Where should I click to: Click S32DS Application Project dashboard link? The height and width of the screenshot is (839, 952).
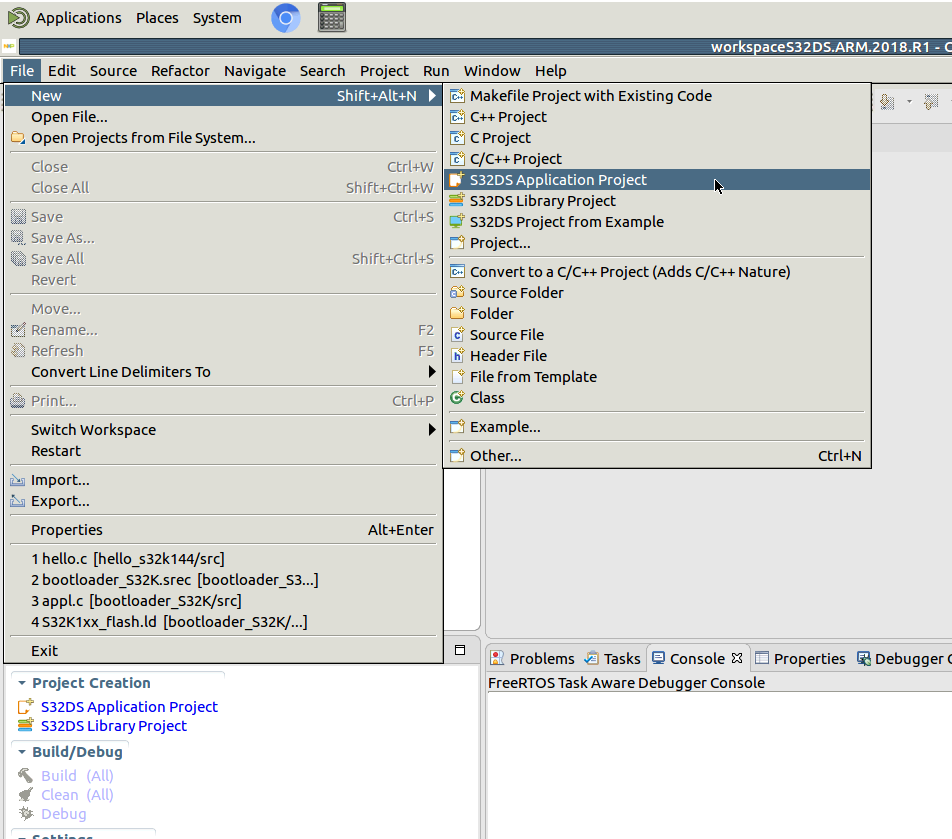(129, 707)
